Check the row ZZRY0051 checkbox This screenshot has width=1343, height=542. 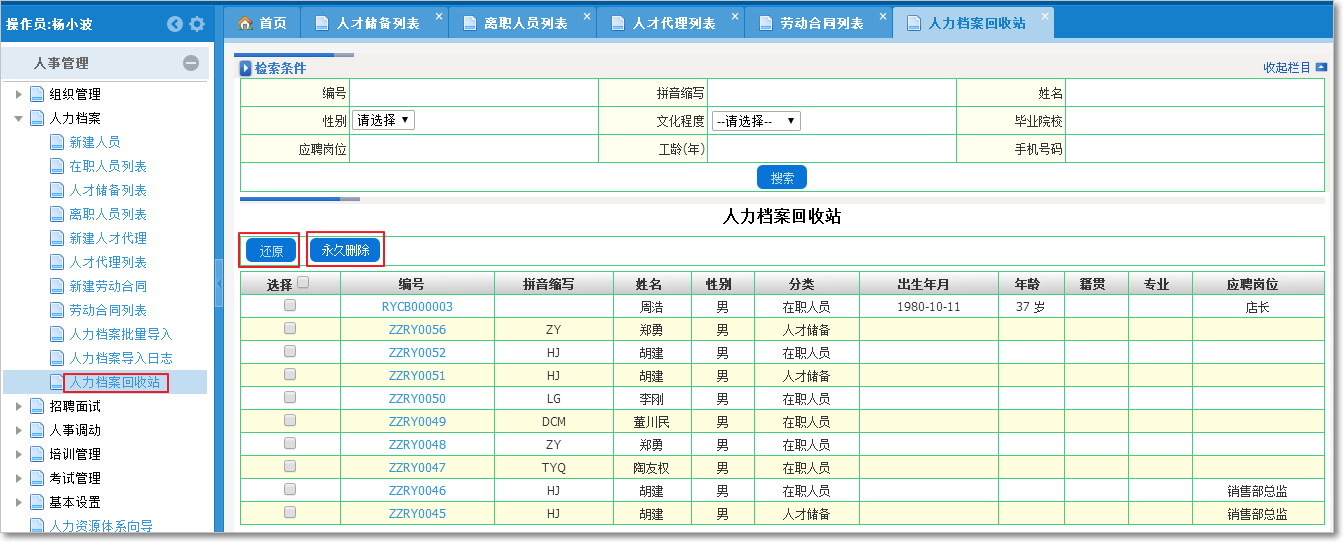point(290,374)
